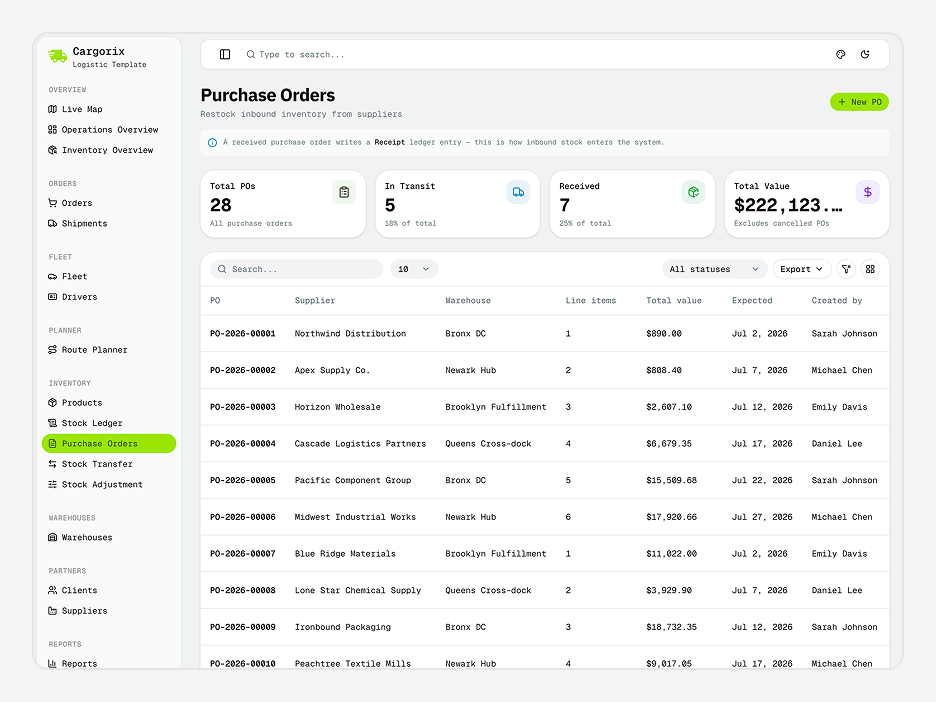Go to Operations Overview
936x702 pixels.
tap(109, 130)
